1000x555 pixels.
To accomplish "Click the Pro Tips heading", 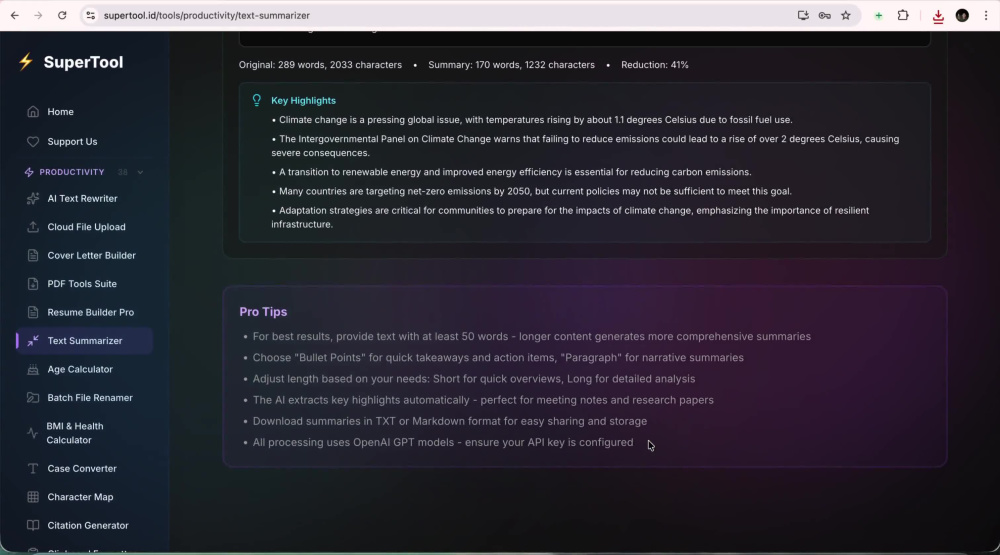I will [x=263, y=312].
